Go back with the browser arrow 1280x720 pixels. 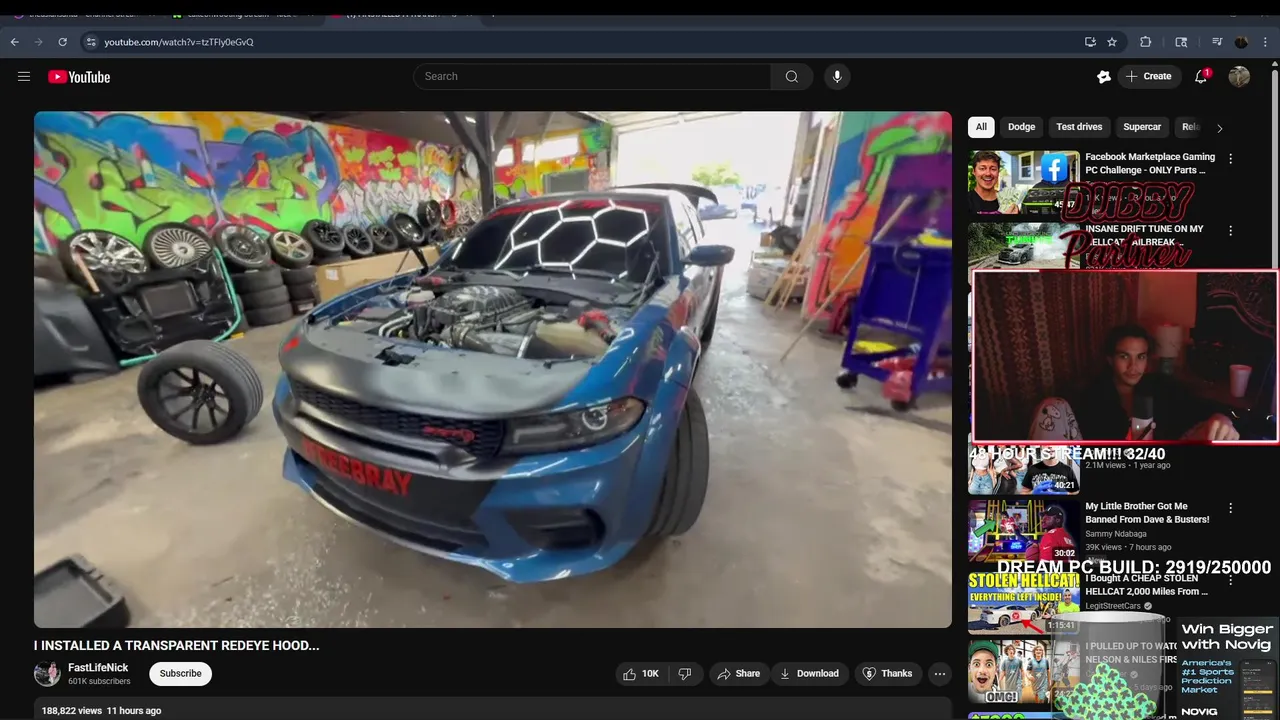15,42
